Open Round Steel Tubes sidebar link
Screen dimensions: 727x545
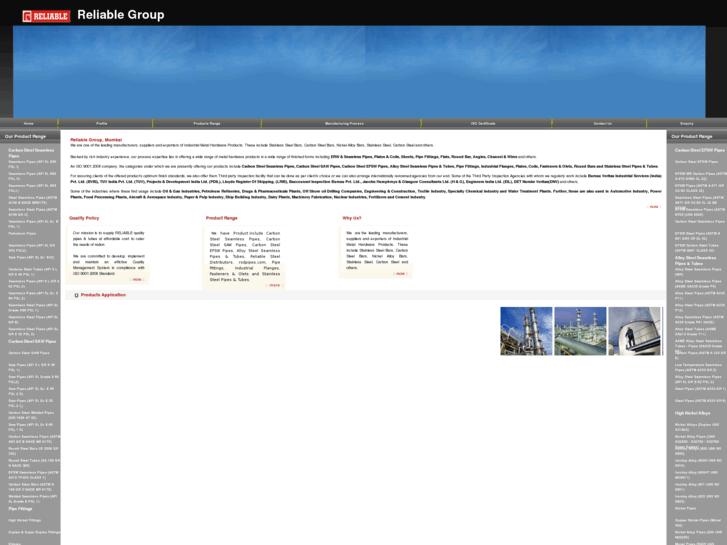33,463
